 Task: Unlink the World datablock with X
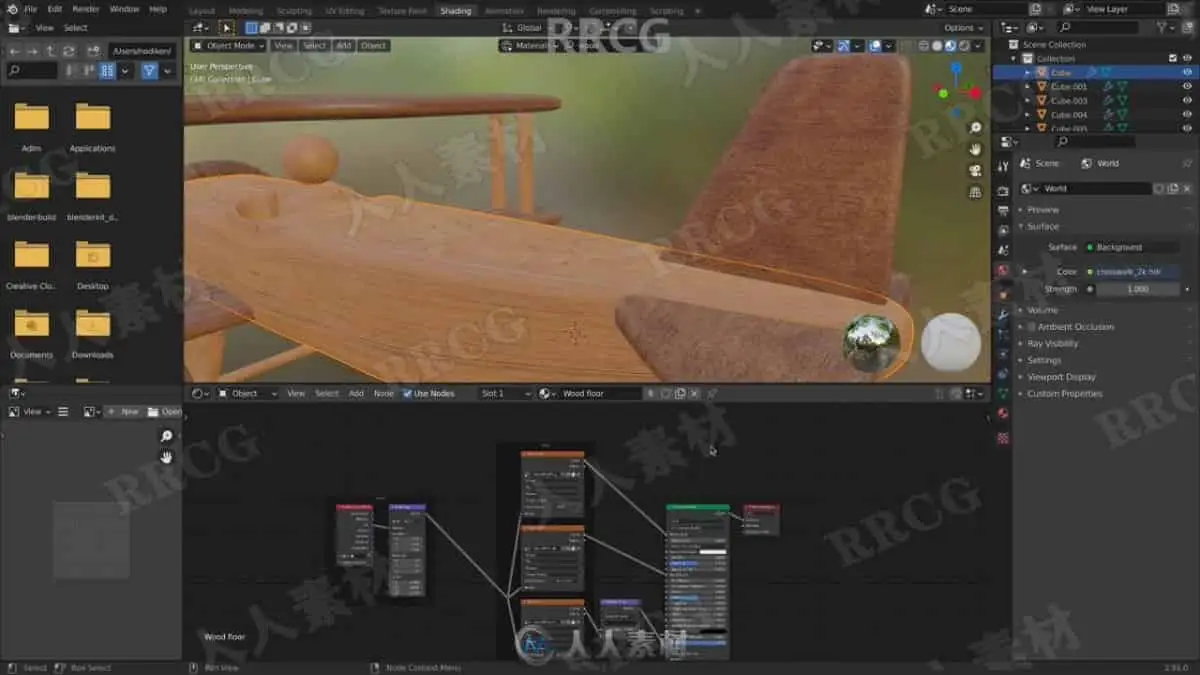(1187, 188)
